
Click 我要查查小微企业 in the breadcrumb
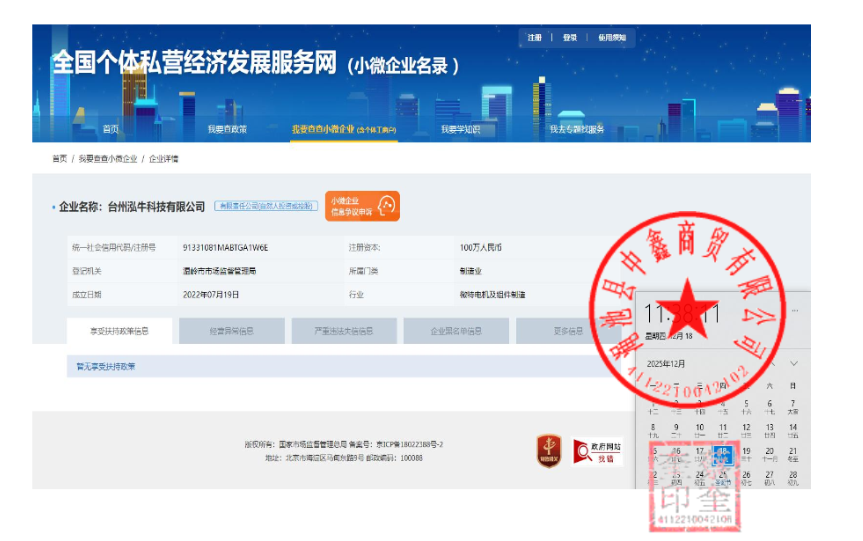tap(108, 159)
